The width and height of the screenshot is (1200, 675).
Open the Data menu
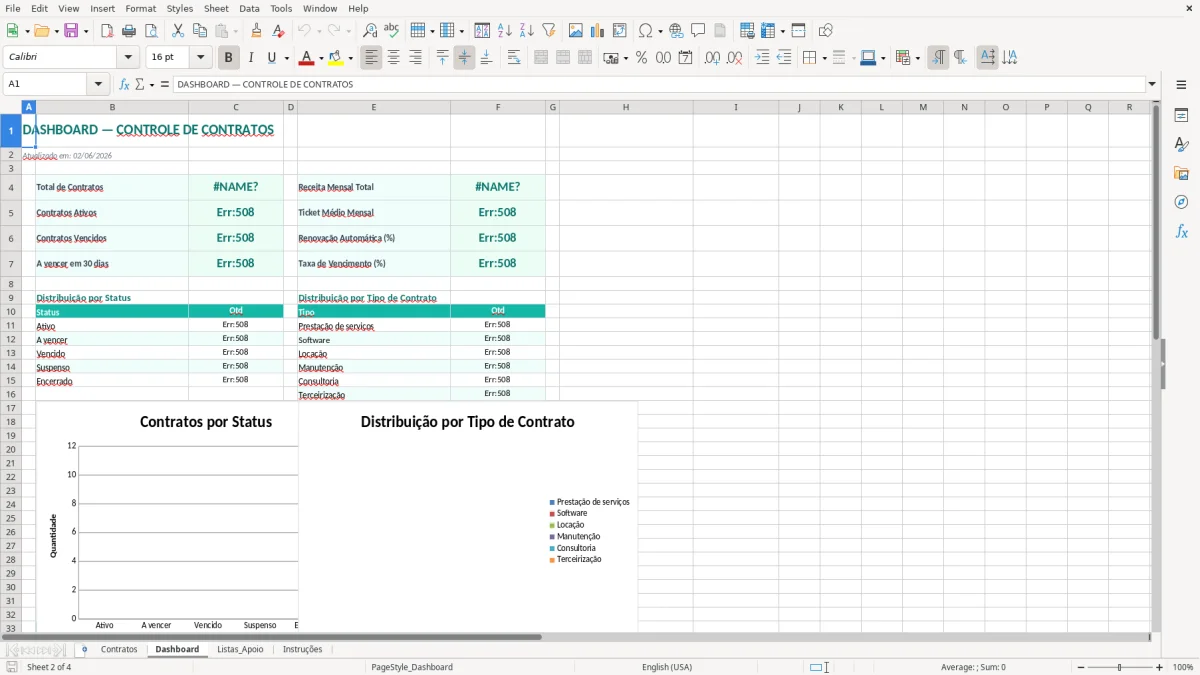(249, 8)
